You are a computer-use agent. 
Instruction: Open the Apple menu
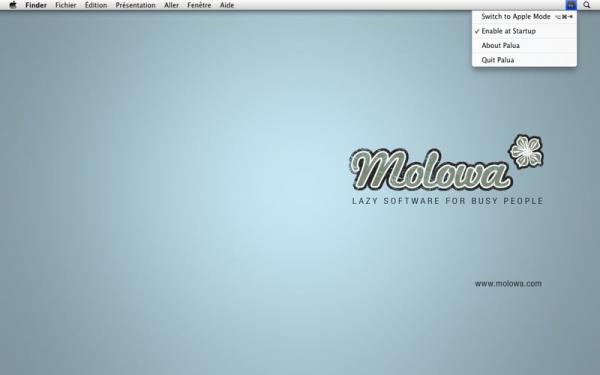pyautogui.click(x=13, y=5)
